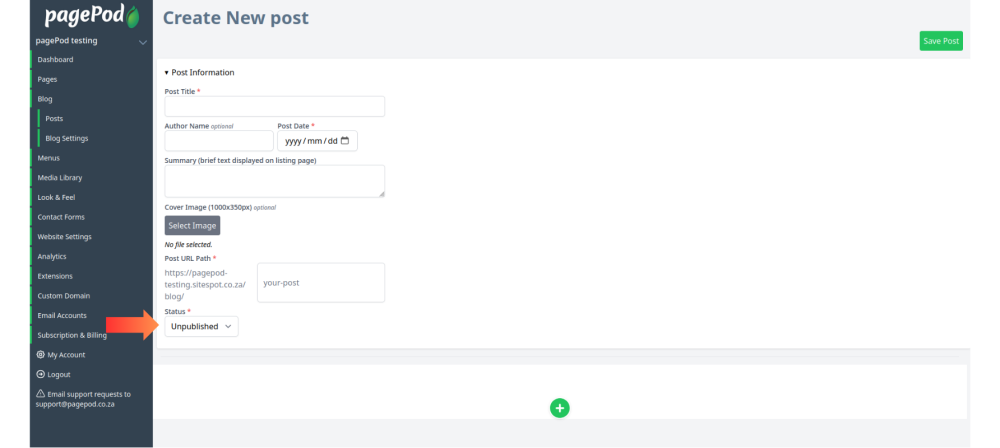Click the Logout arrow icon
Viewport: 1000px width, 448px height.
click(x=41, y=375)
